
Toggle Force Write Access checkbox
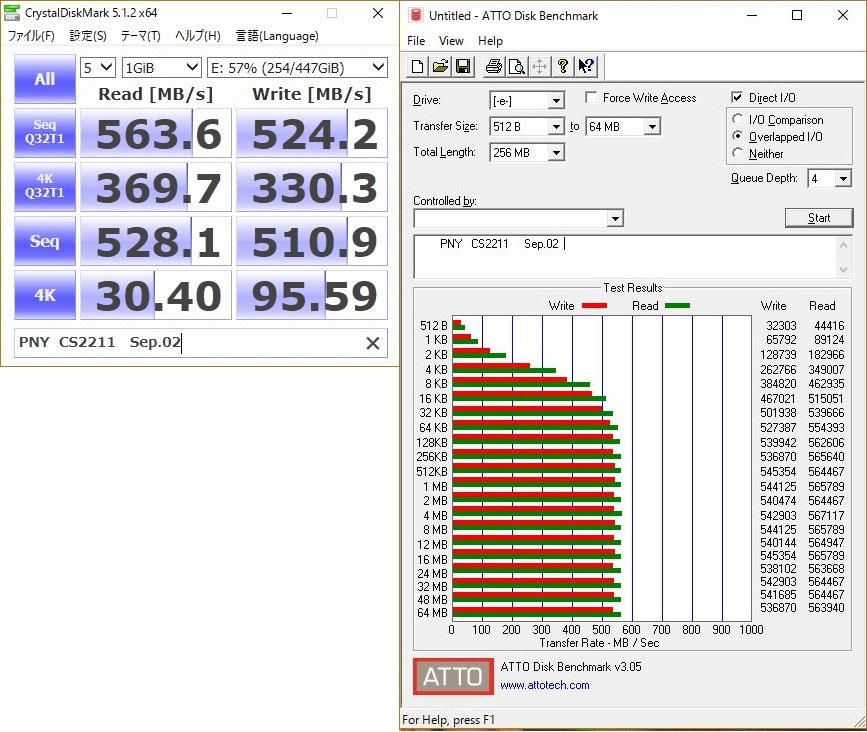coord(591,98)
